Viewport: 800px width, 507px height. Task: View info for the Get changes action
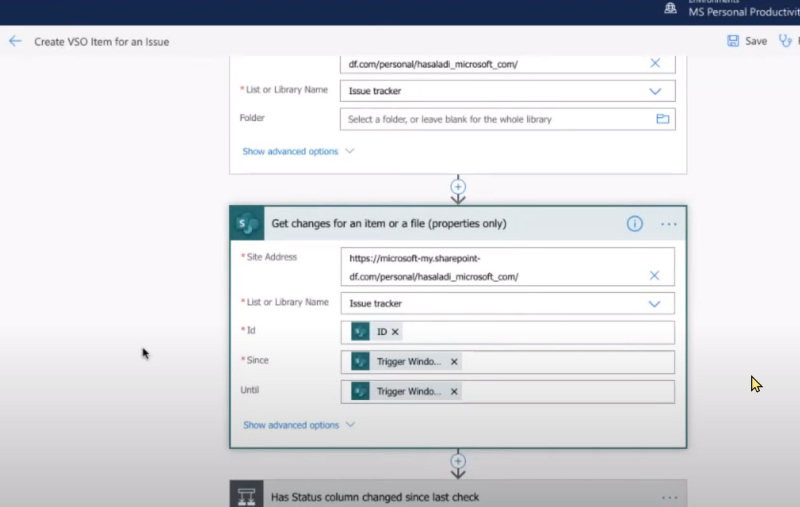coord(635,223)
